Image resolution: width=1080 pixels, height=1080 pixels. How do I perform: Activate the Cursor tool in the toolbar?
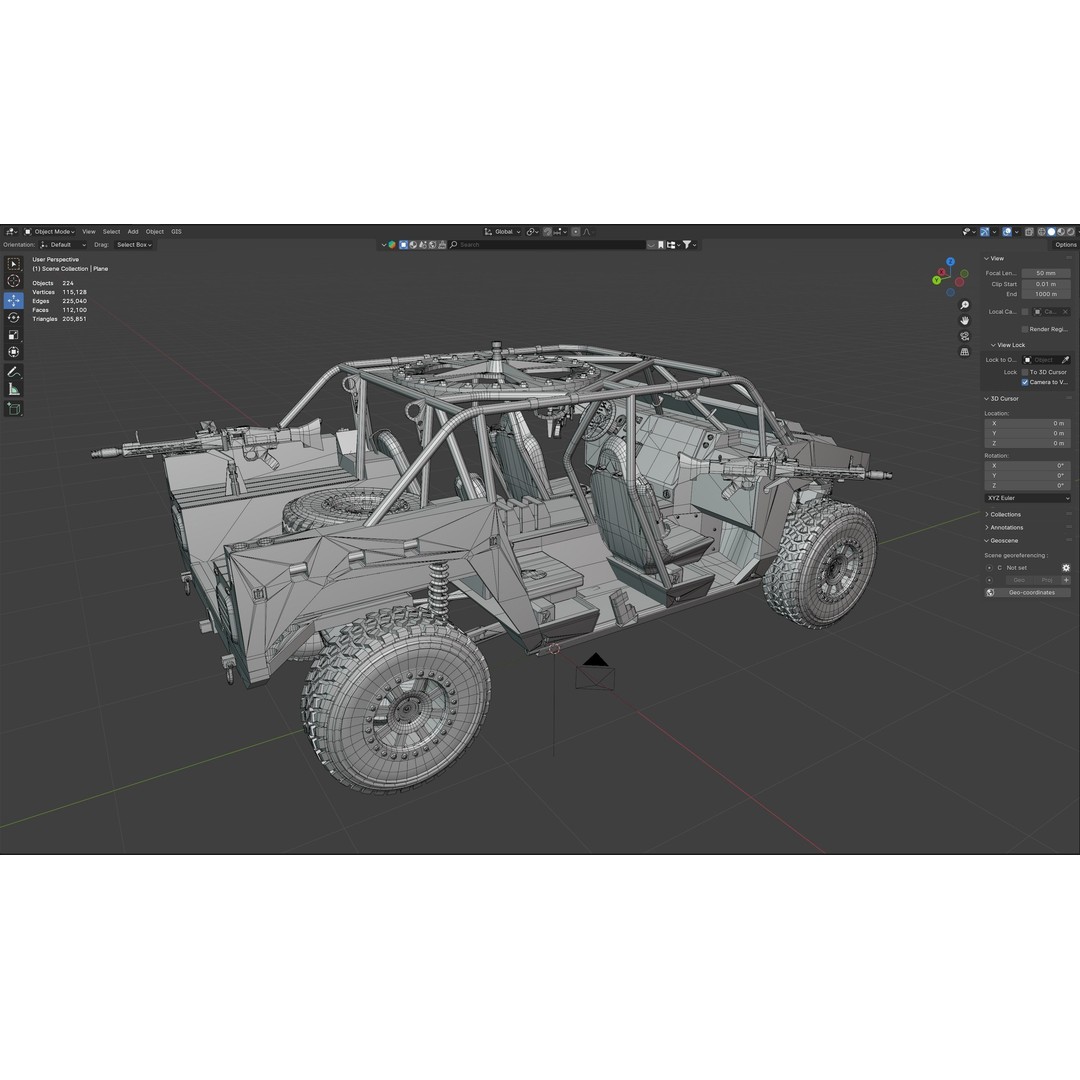click(14, 281)
